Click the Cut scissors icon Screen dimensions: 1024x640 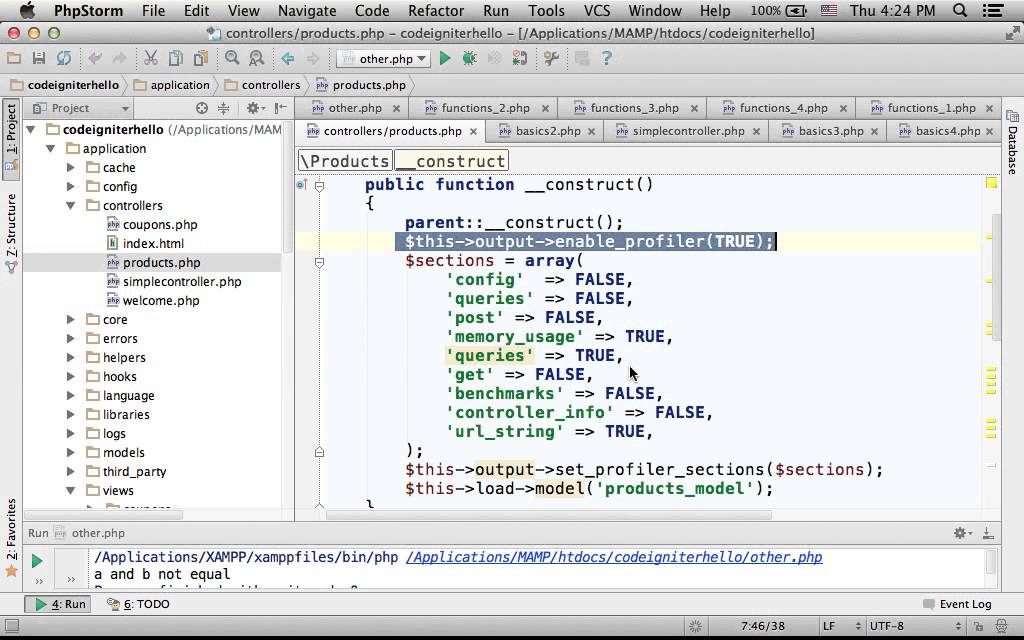tap(151, 59)
